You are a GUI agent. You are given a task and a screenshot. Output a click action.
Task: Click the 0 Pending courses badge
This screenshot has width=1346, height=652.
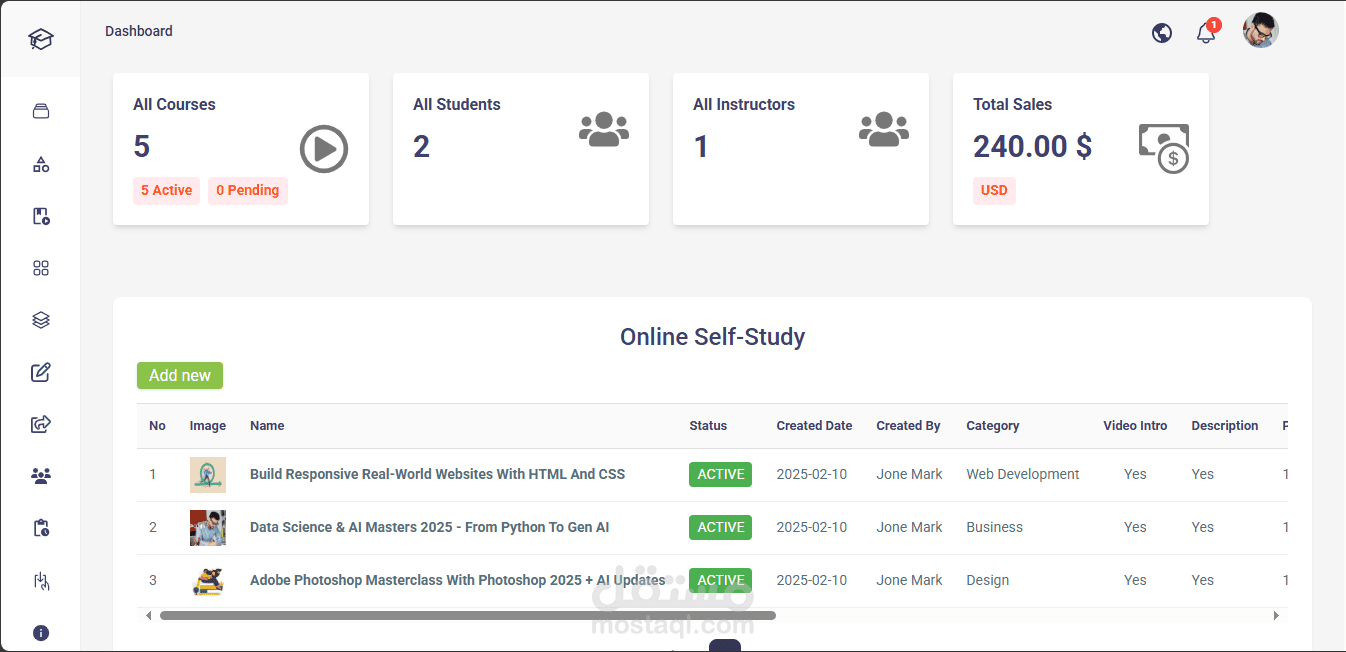248,191
